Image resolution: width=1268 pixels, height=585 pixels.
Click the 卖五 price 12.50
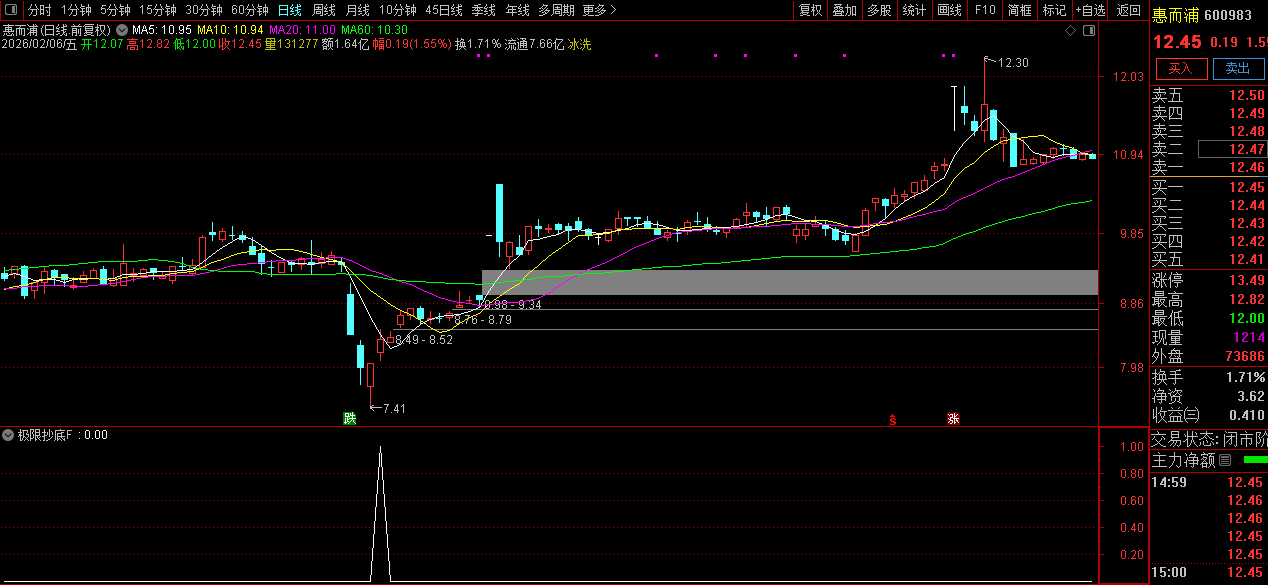coord(1246,96)
